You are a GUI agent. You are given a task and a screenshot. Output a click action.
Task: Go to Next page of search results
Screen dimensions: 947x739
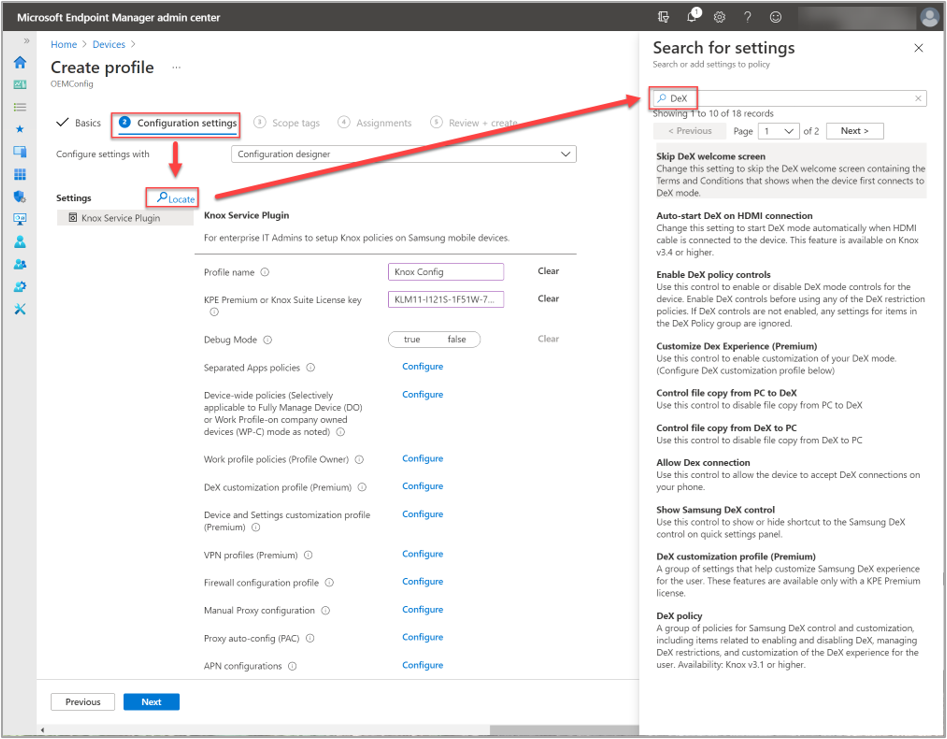tap(855, 131)
